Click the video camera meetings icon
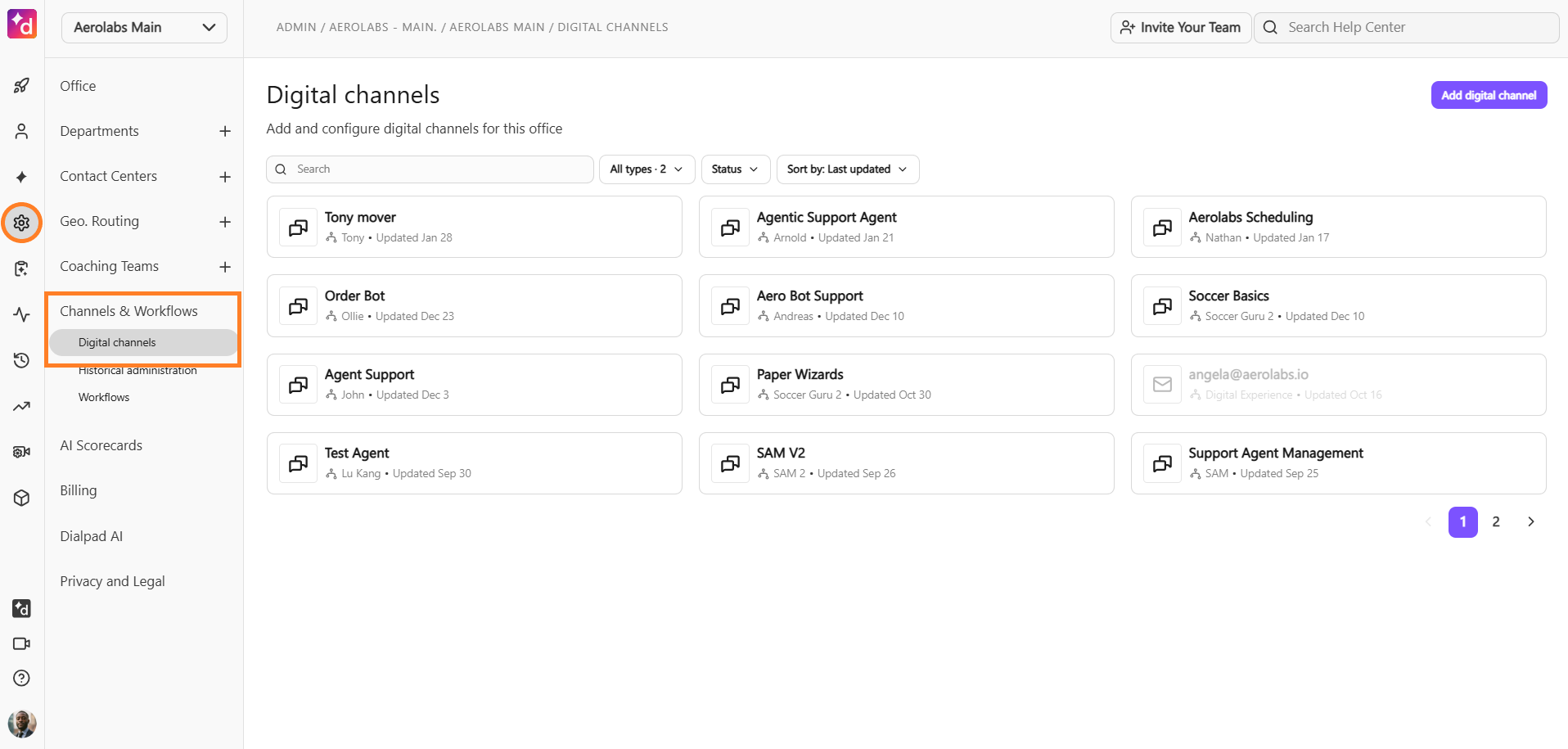Image resolution: width=1568 pixels, height=749 pixels. pyautogui.click(x=22, y=643)
